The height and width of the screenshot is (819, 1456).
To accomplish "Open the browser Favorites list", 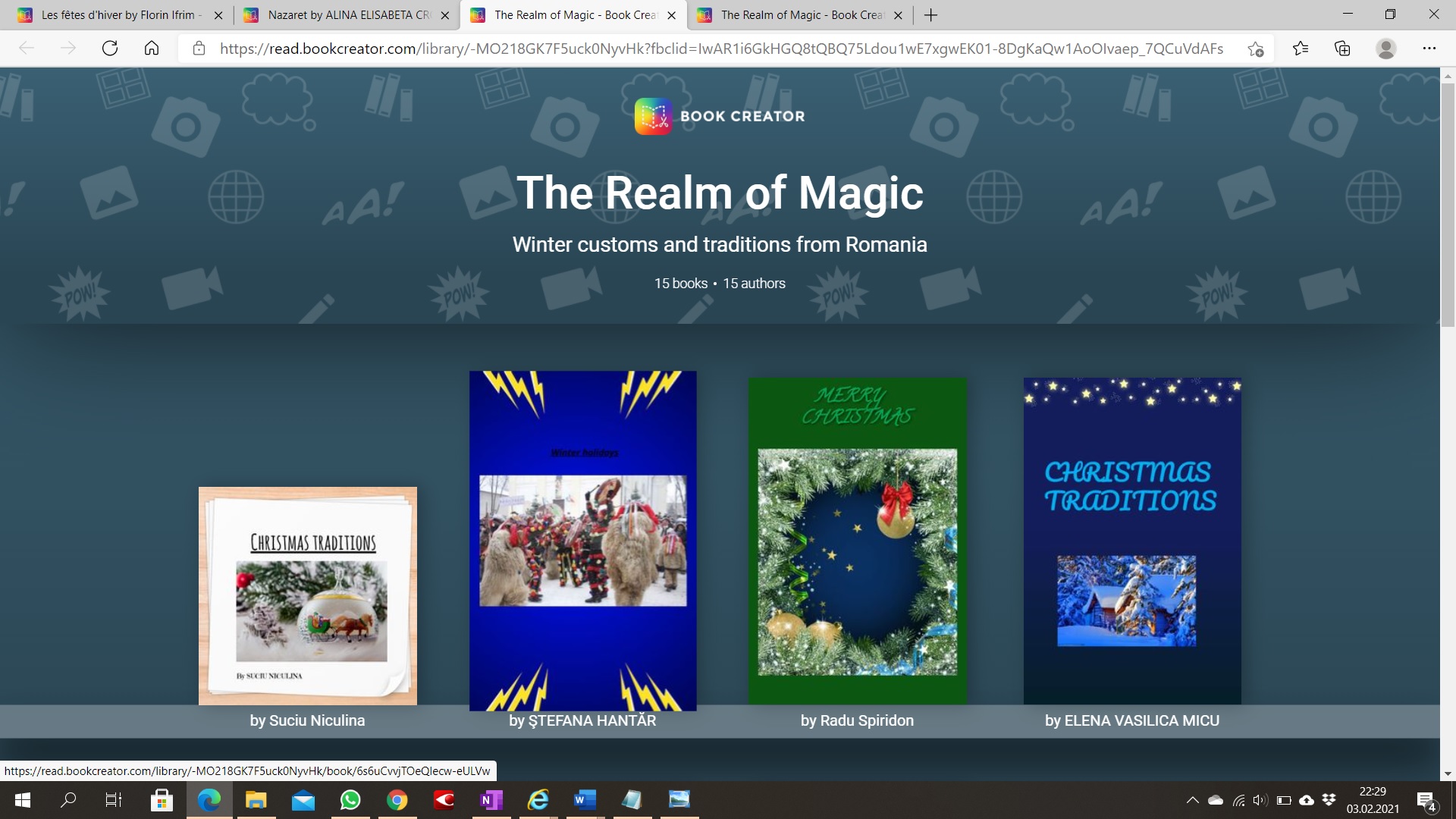I will click(x=1301, y=49).
